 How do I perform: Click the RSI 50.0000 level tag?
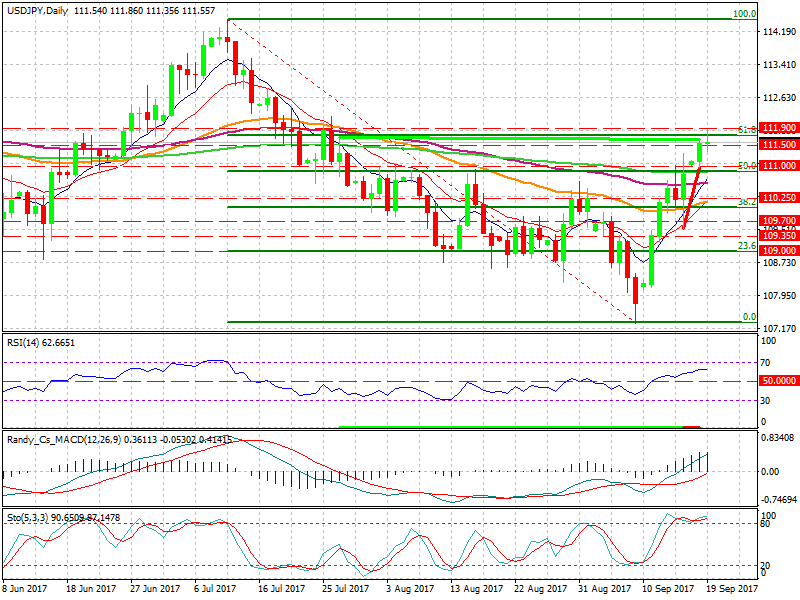pos(778,381)
